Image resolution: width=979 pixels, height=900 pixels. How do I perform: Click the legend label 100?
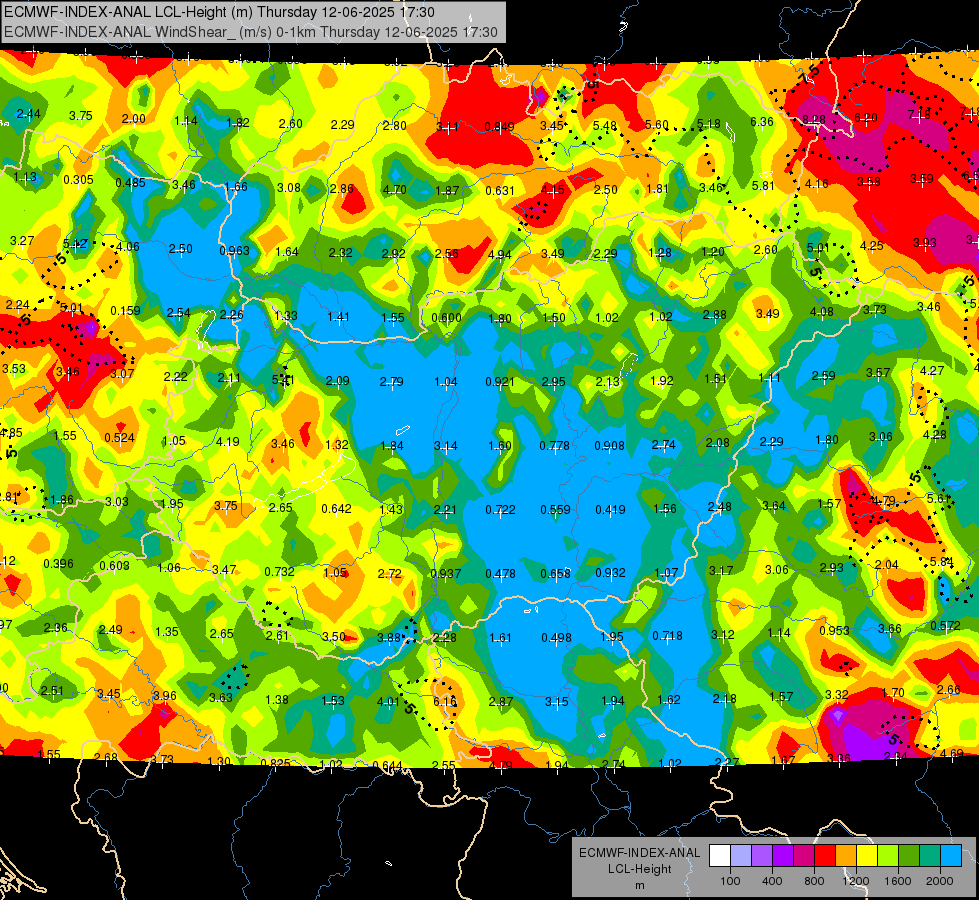coord(730,881)
